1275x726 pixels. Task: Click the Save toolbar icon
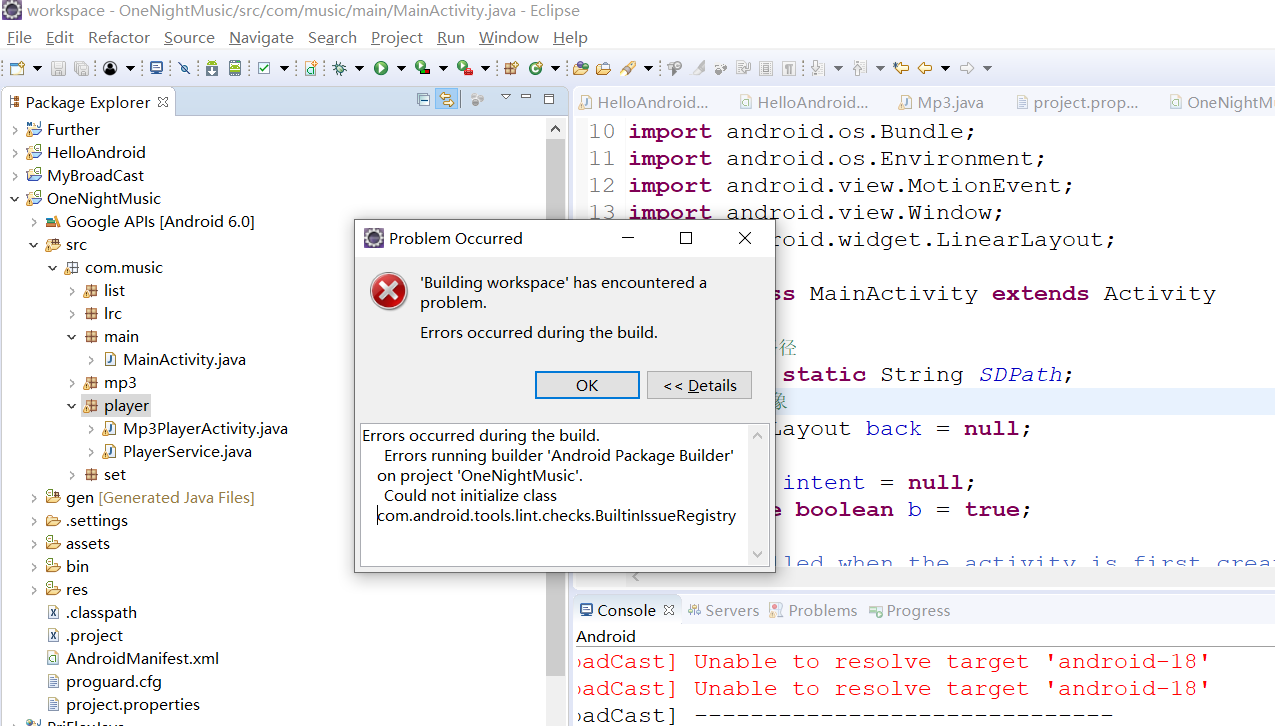click(58, 68)
